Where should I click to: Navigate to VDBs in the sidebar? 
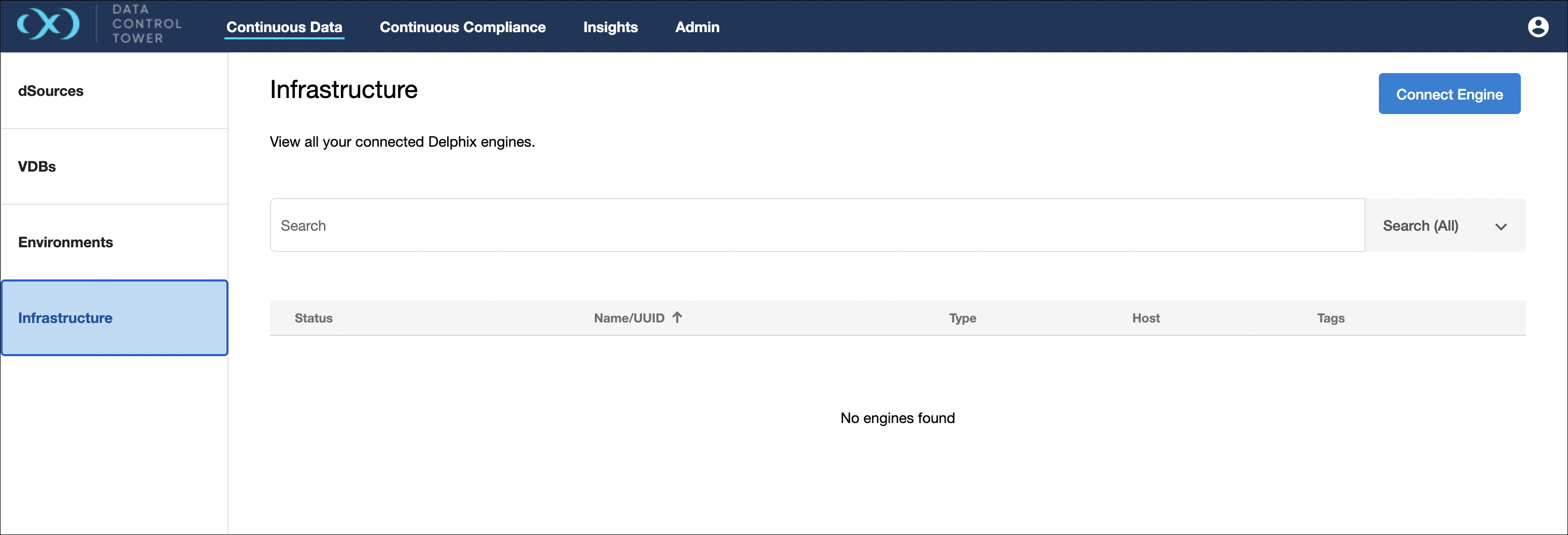click(x=37, y=167)
